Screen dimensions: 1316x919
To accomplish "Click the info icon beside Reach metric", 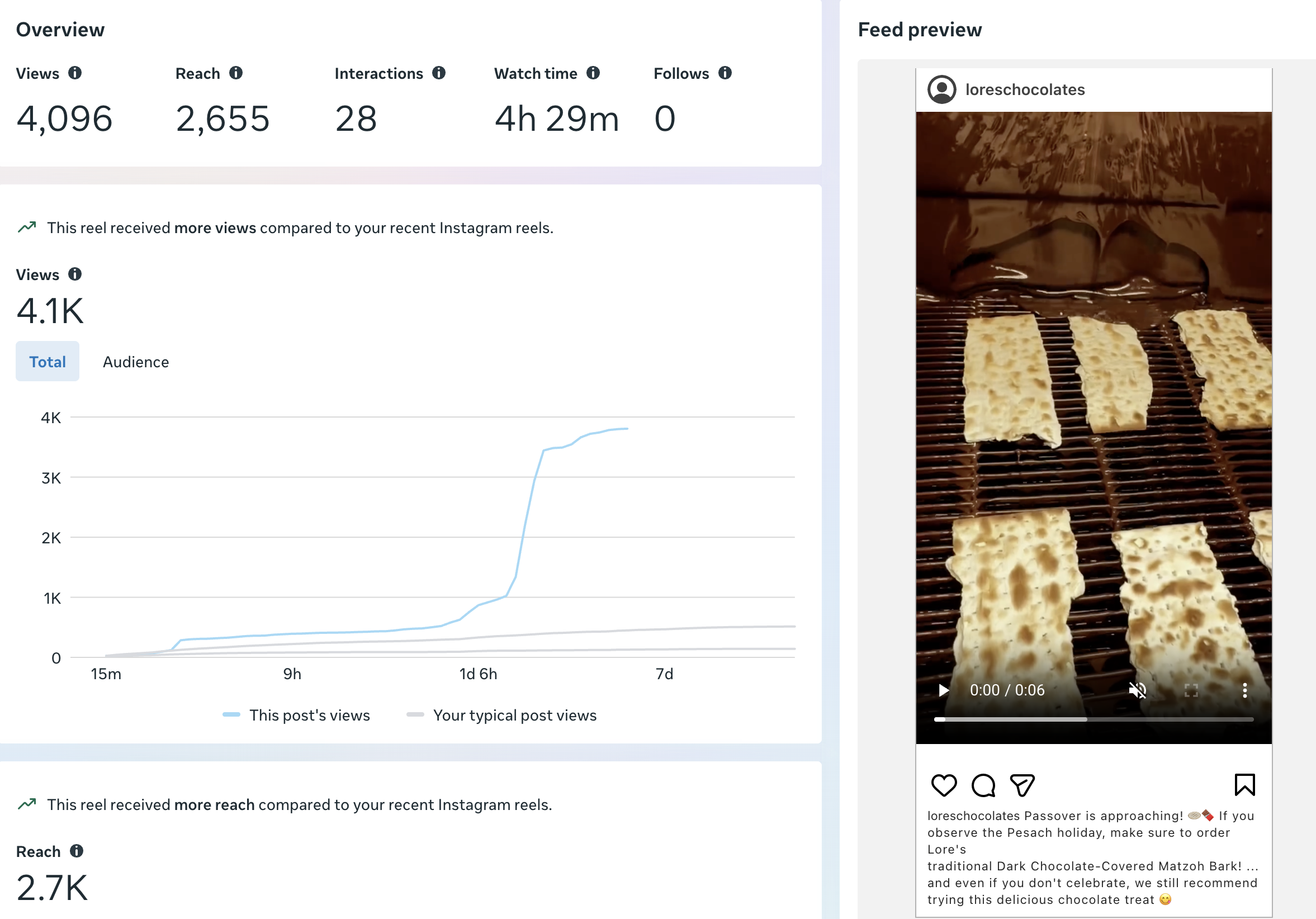I will coord(235,73).
